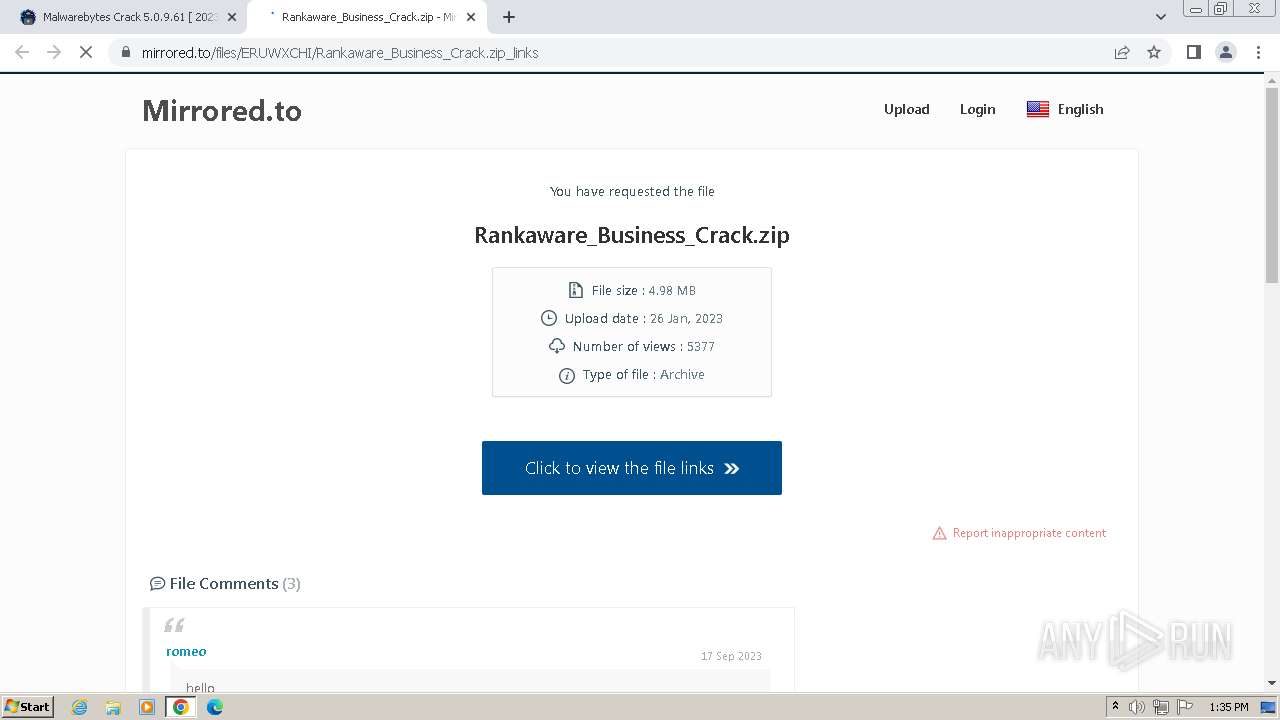Click the File Comments heading
The width and height of the screenshot is (1280, 720).
point(225,583)
